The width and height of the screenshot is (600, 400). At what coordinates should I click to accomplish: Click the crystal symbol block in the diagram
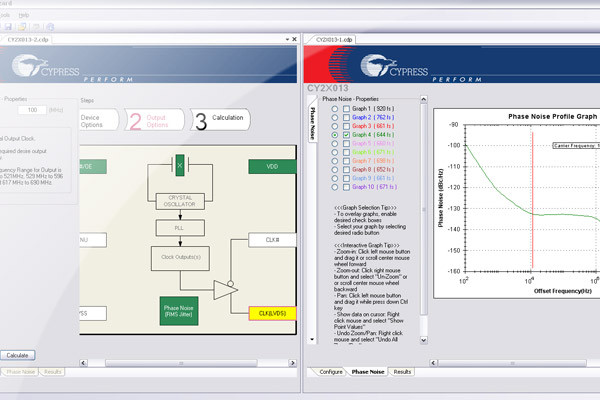tap(180, 165)
